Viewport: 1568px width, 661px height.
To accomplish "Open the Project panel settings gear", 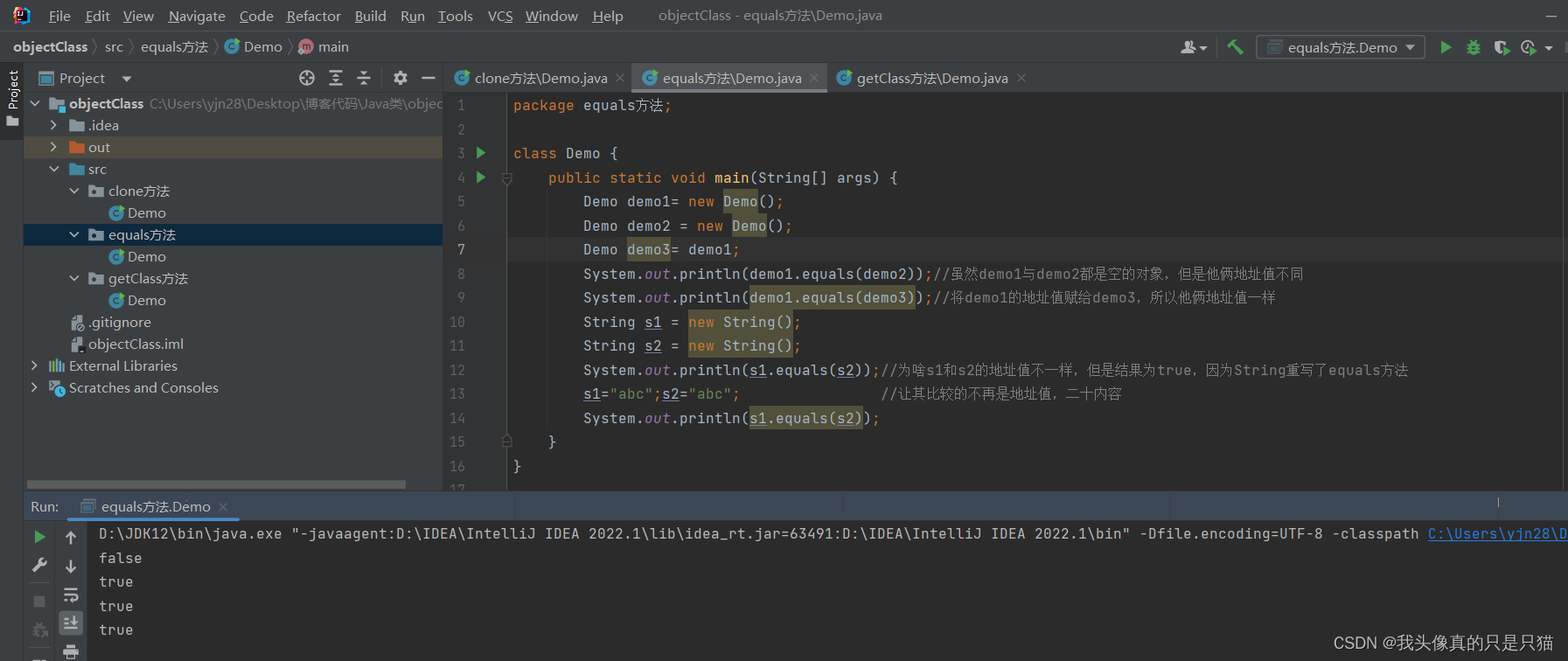I will [x=401, y=78].
